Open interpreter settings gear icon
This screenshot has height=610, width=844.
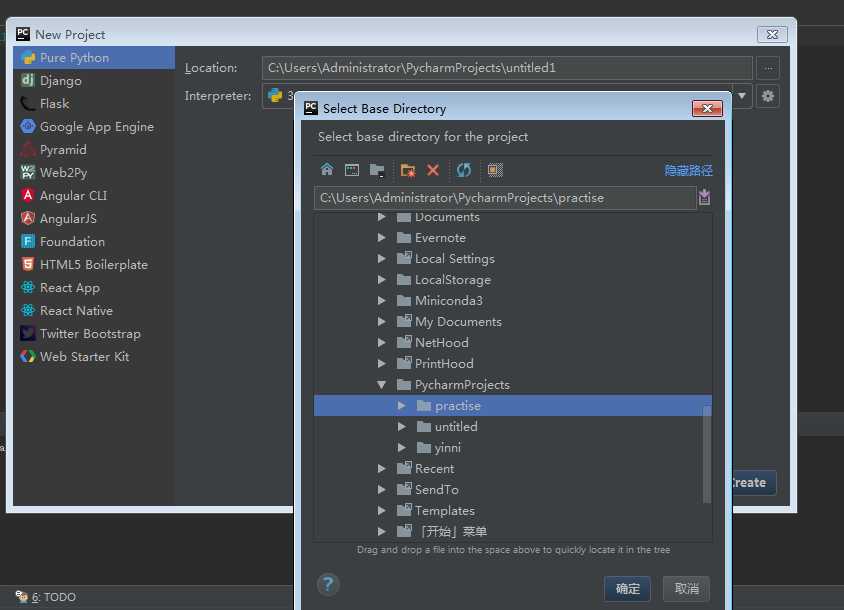pyautogui.click(x=768, y=96)
